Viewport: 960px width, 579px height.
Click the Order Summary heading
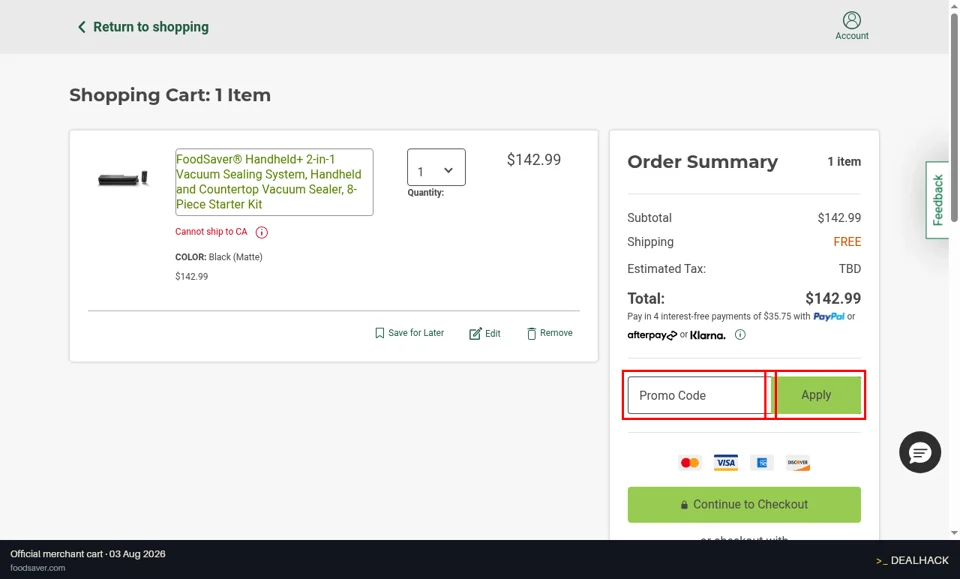(702, 162)
